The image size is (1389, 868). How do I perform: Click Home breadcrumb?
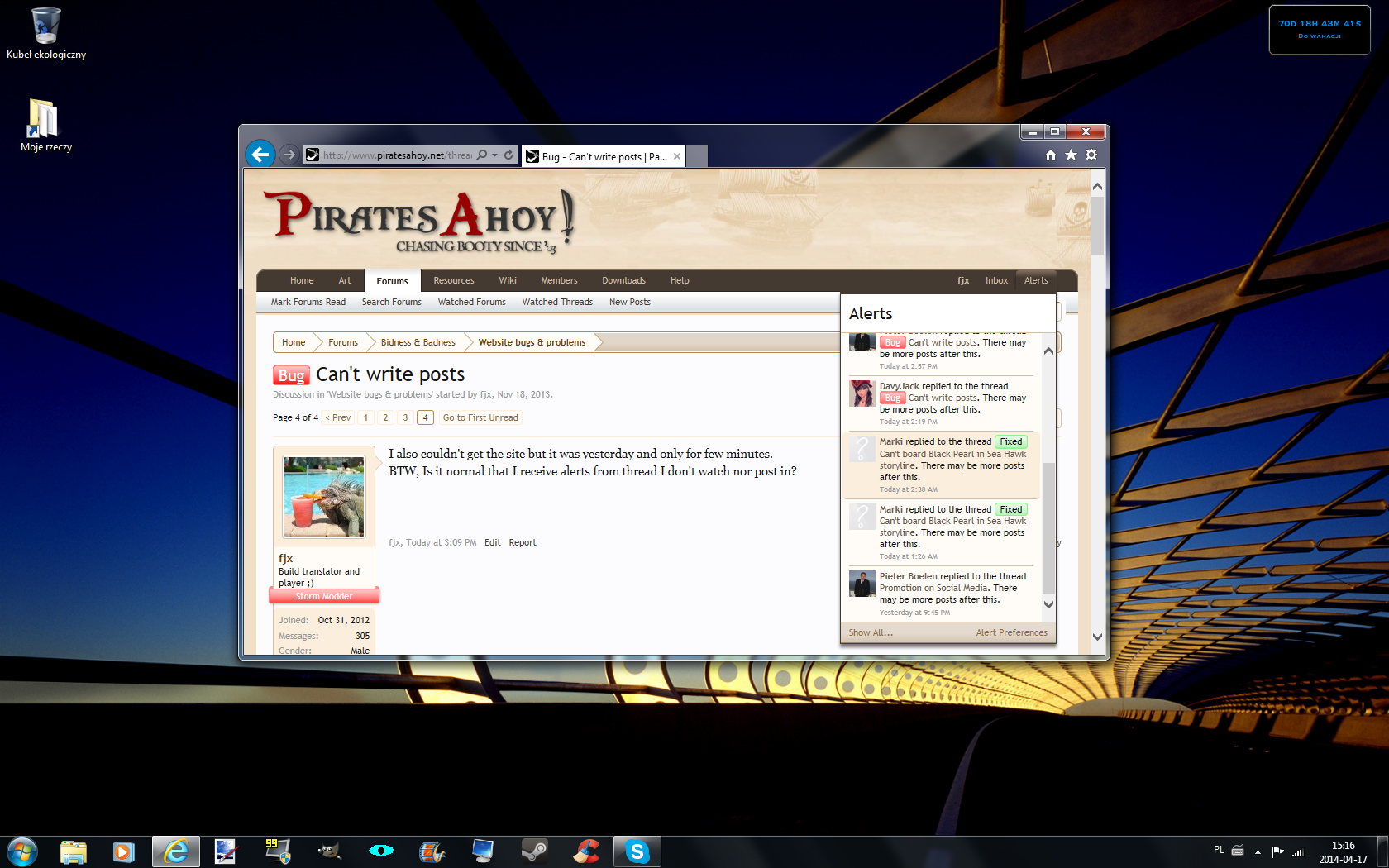pos(294,342)
